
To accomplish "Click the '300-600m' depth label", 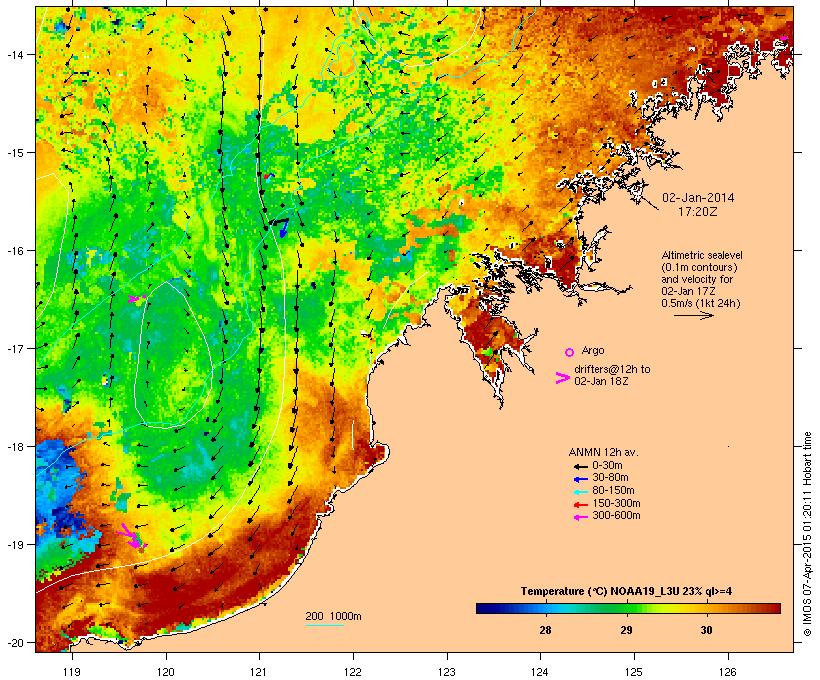I will tap(617, 516).
